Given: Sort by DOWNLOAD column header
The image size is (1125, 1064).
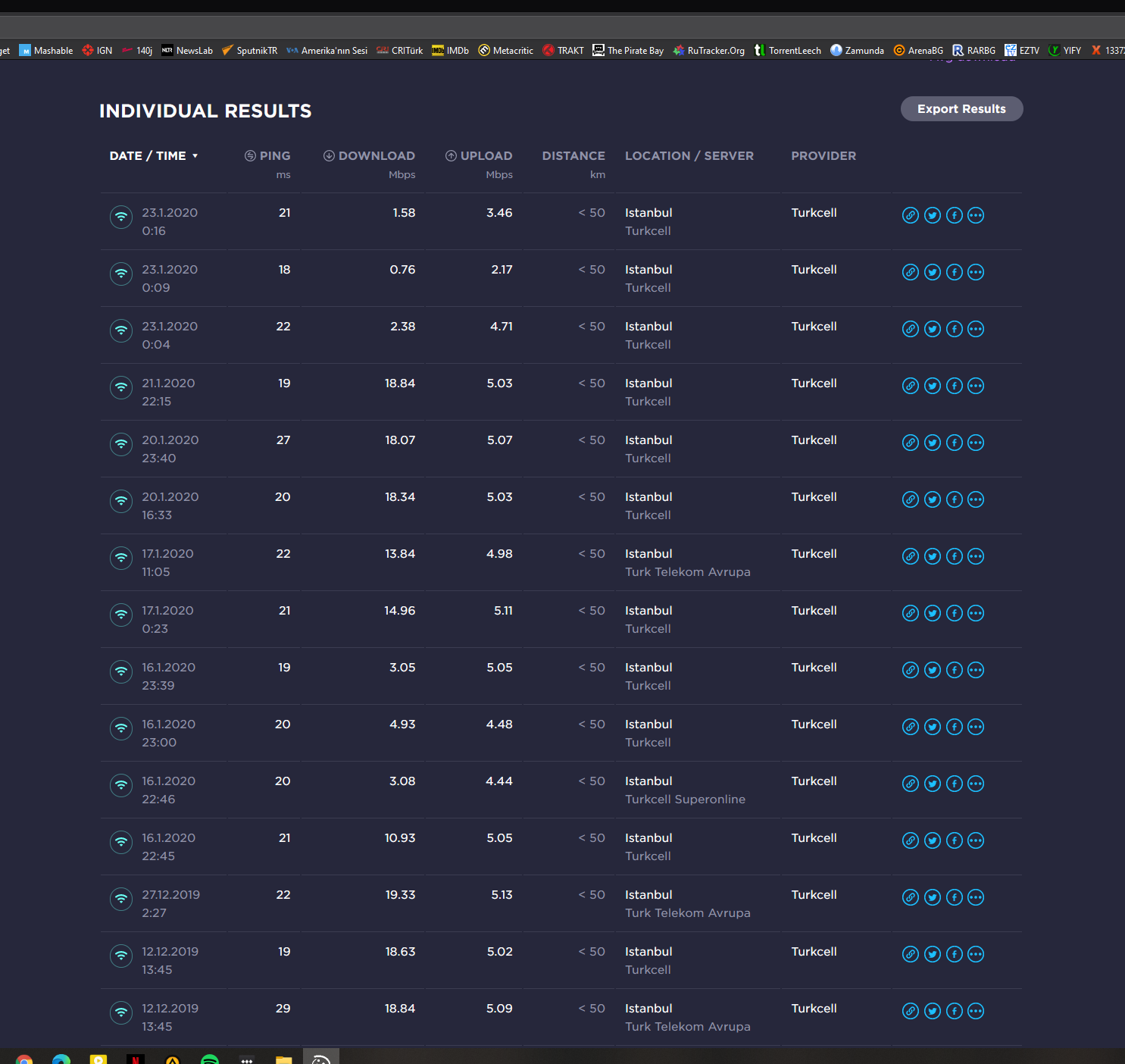Looking at the screenshot, I should pos(369,155).
